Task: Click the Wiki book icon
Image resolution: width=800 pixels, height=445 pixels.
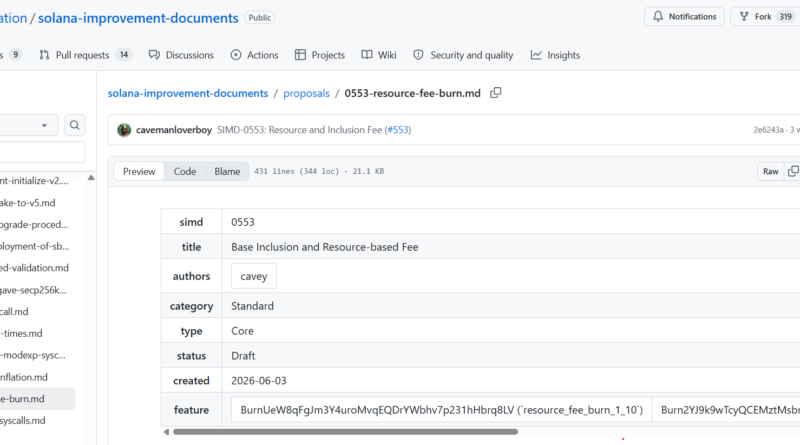Action: click(367, 55)
